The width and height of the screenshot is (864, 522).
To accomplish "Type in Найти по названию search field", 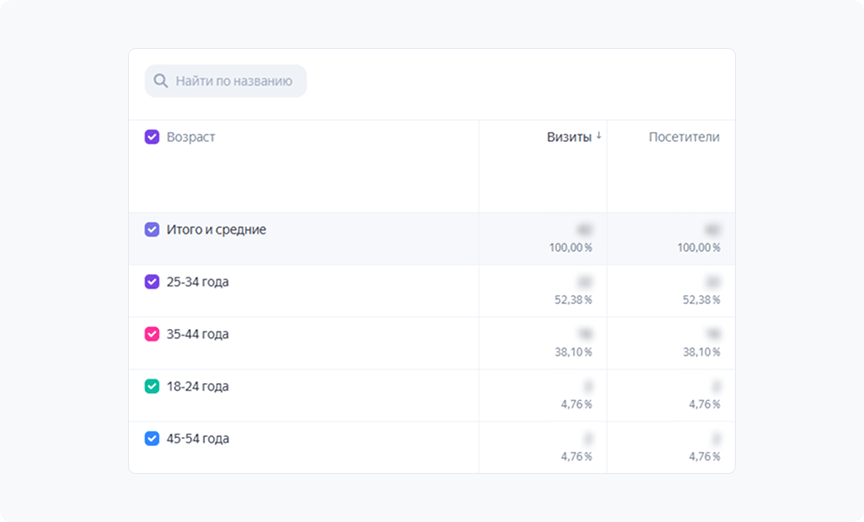I will point(234,81).
